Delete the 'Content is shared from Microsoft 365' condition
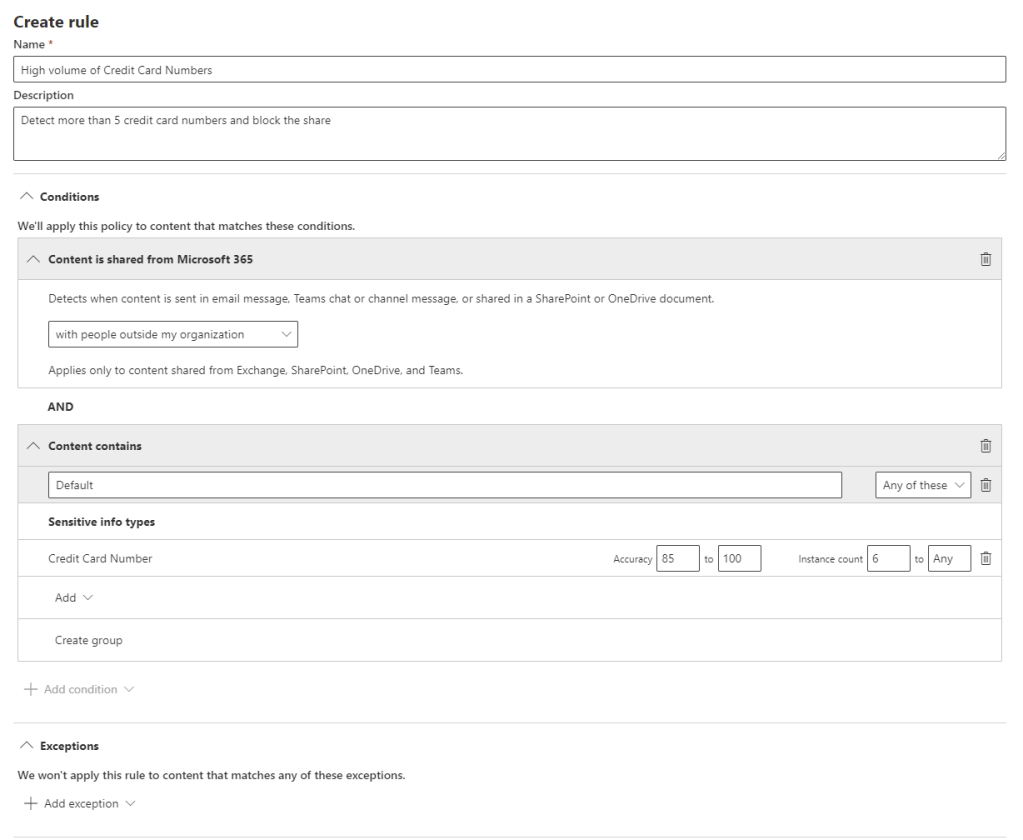The width and height of the screenshot is (1023, 840). pos(985,259)
